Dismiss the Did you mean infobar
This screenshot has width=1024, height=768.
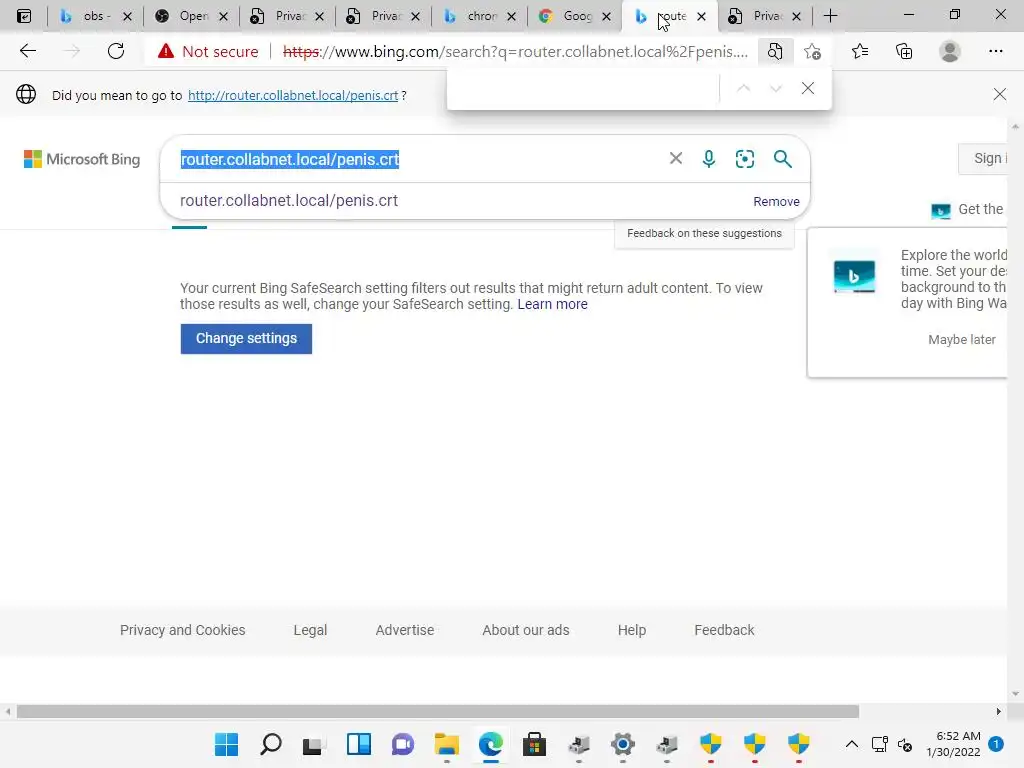click(999, 95)
